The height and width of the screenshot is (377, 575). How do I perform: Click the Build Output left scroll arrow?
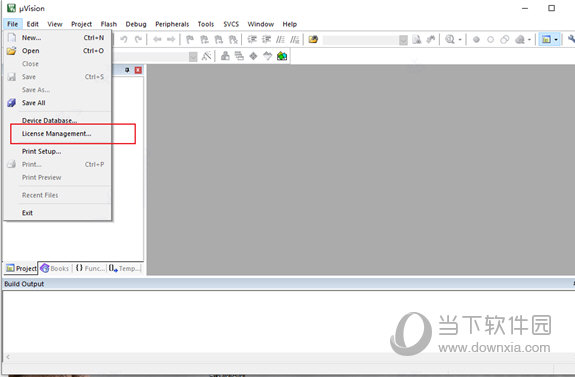click(8, 356)
